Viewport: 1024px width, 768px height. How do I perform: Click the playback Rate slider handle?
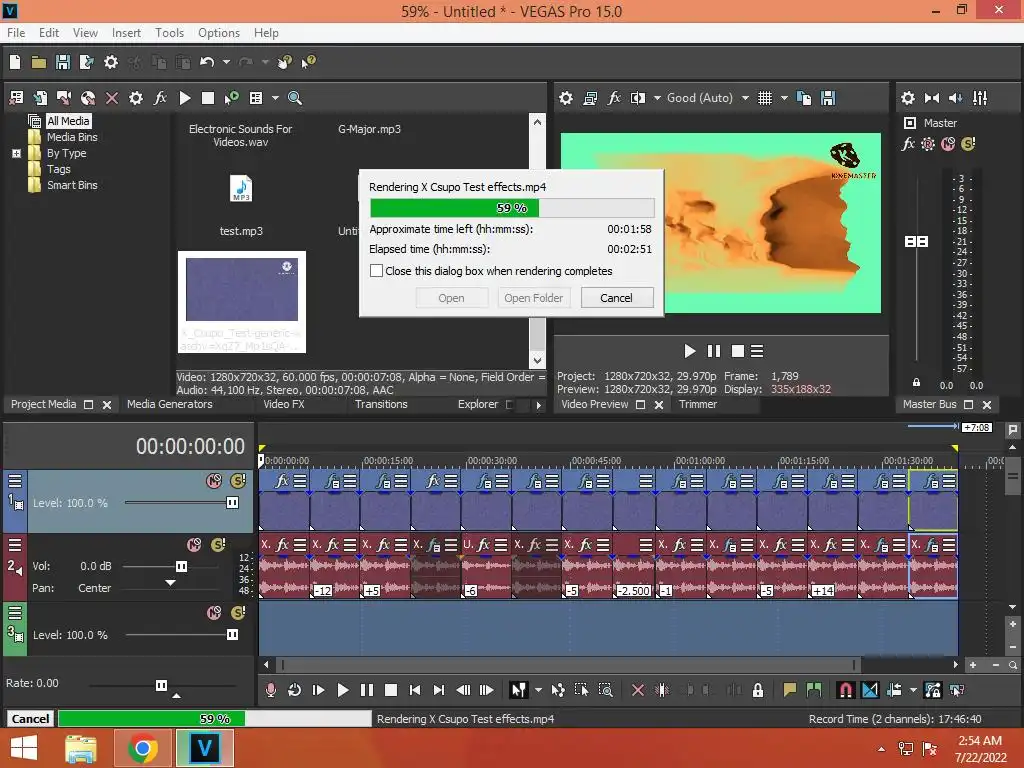(x=161, y=685)
